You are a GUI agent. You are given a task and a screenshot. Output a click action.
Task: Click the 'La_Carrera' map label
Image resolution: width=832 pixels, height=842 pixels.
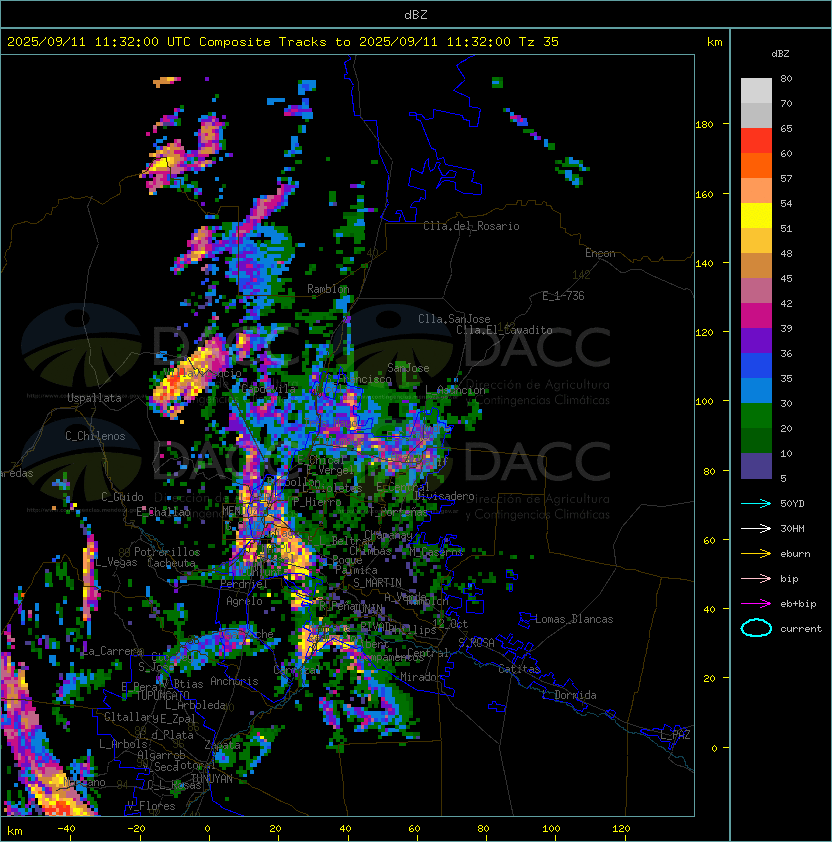[x=113, y=651]
